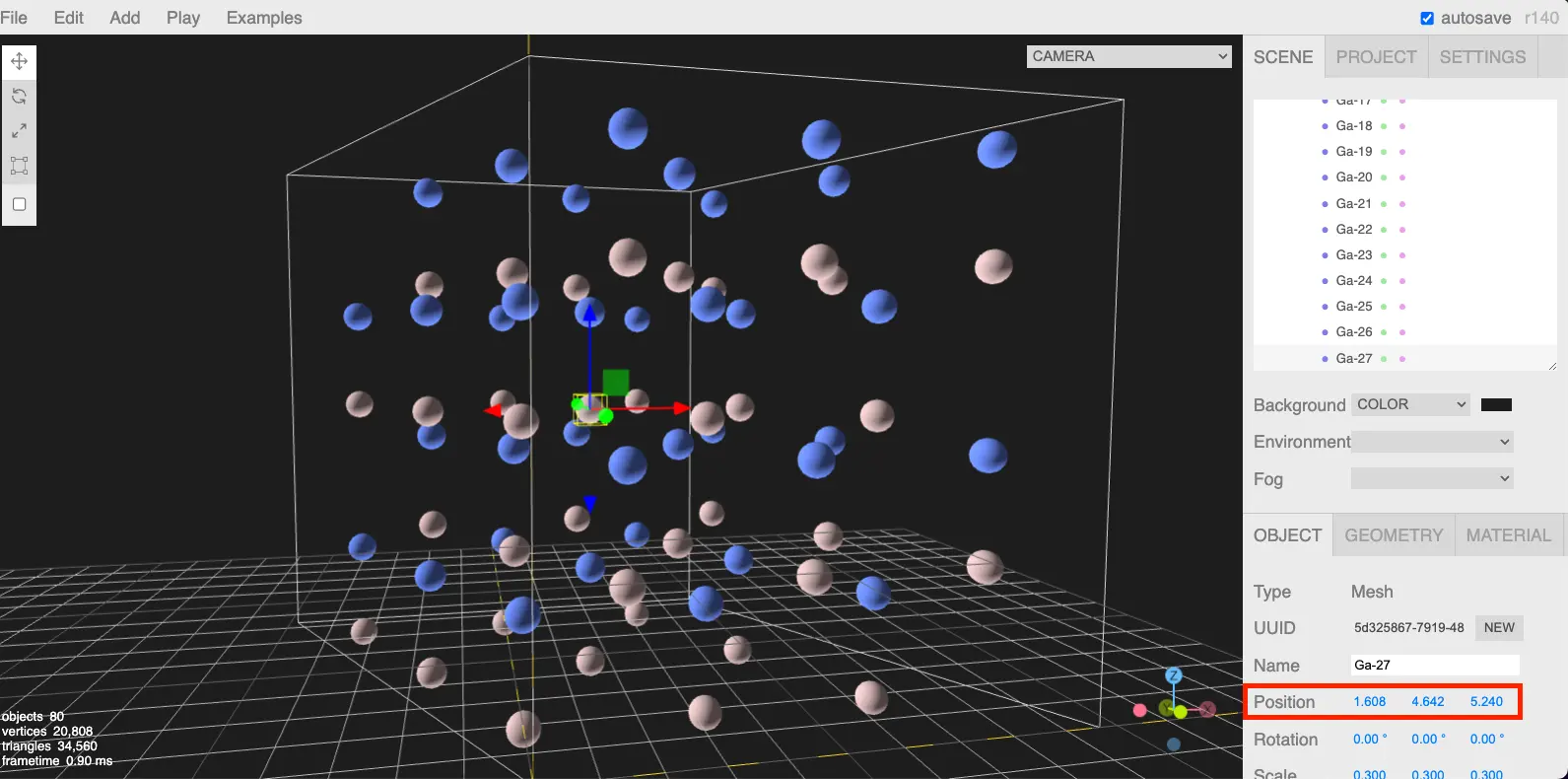Select the scale tool

click(19, 130)
